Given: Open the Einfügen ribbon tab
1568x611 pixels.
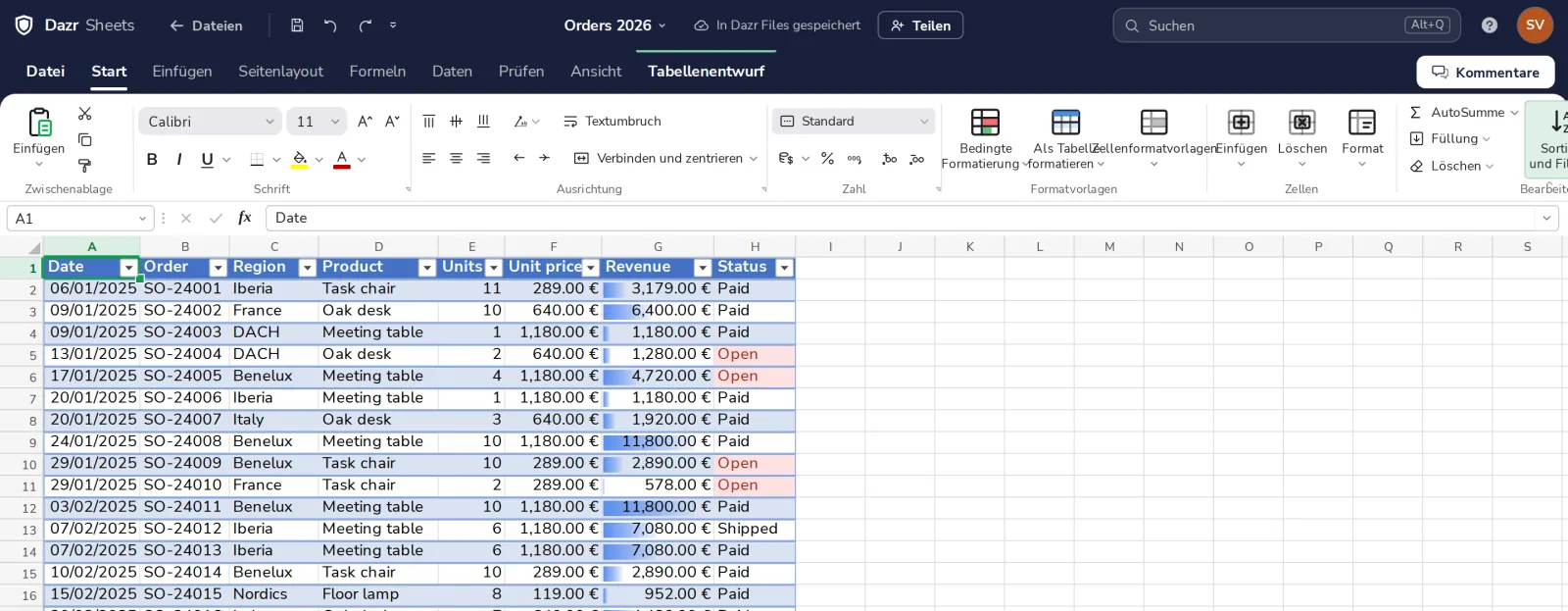Looking at the screenshot, I should click(182, 71).
